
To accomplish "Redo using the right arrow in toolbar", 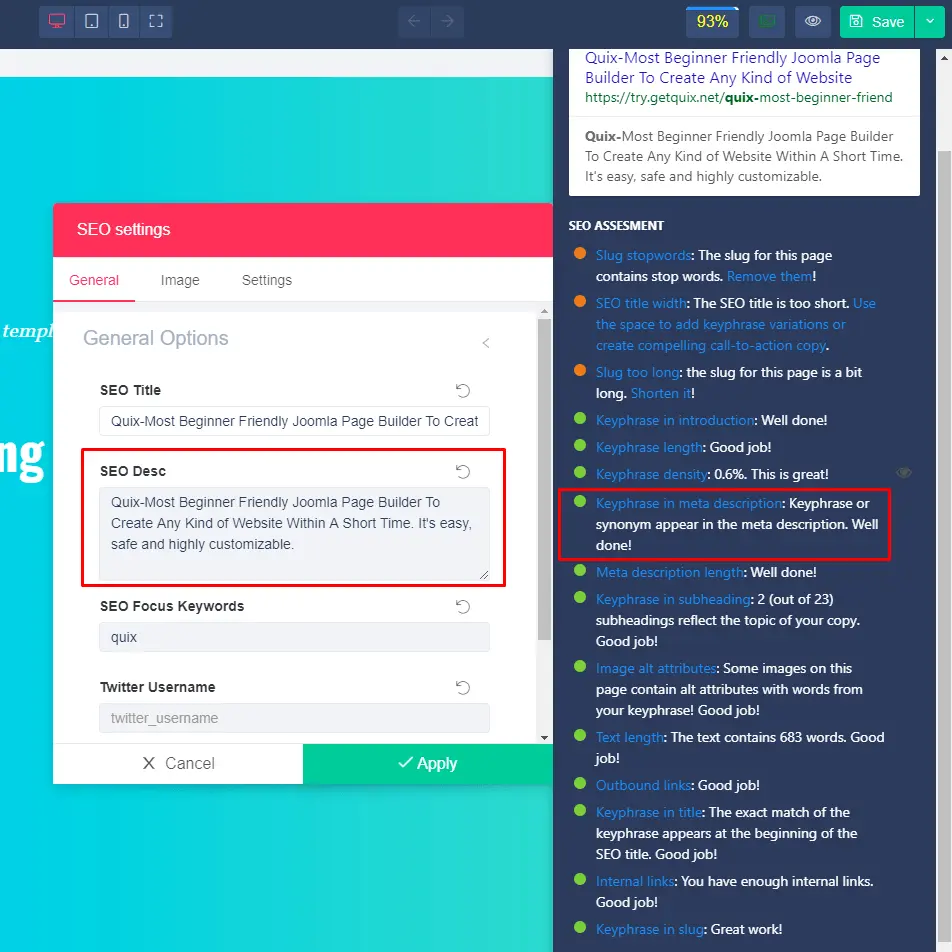I will [x=447, y=21].
